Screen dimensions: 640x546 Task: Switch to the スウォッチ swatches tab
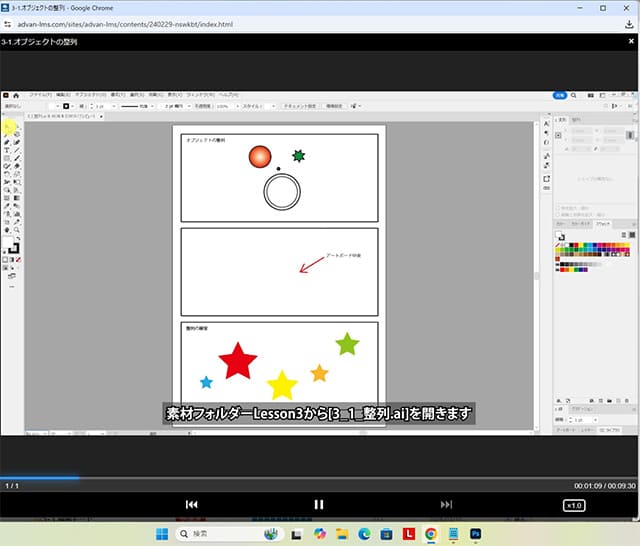pos(603,223)
